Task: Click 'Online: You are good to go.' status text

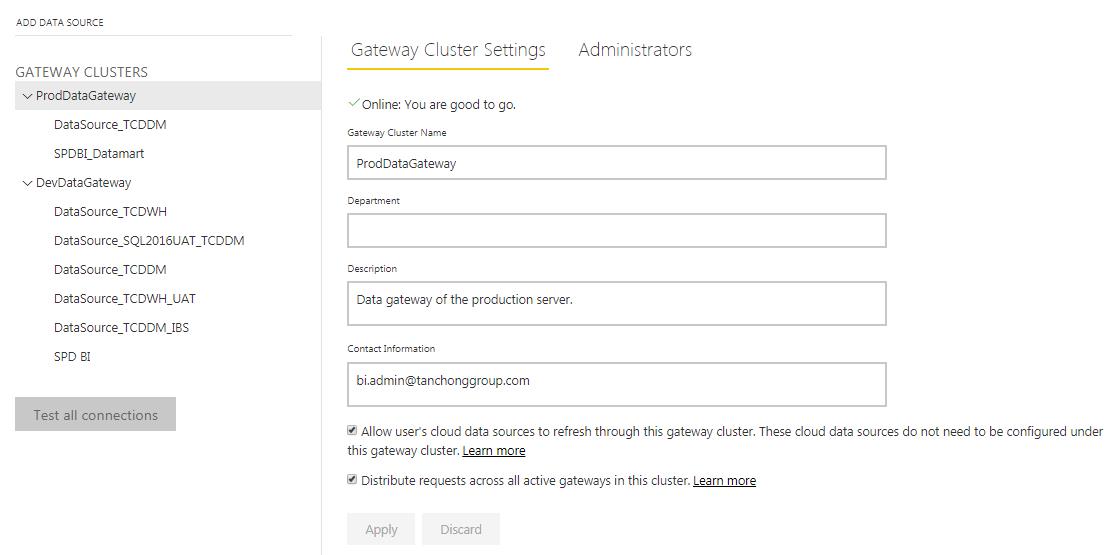Action: tap(439, 105)
